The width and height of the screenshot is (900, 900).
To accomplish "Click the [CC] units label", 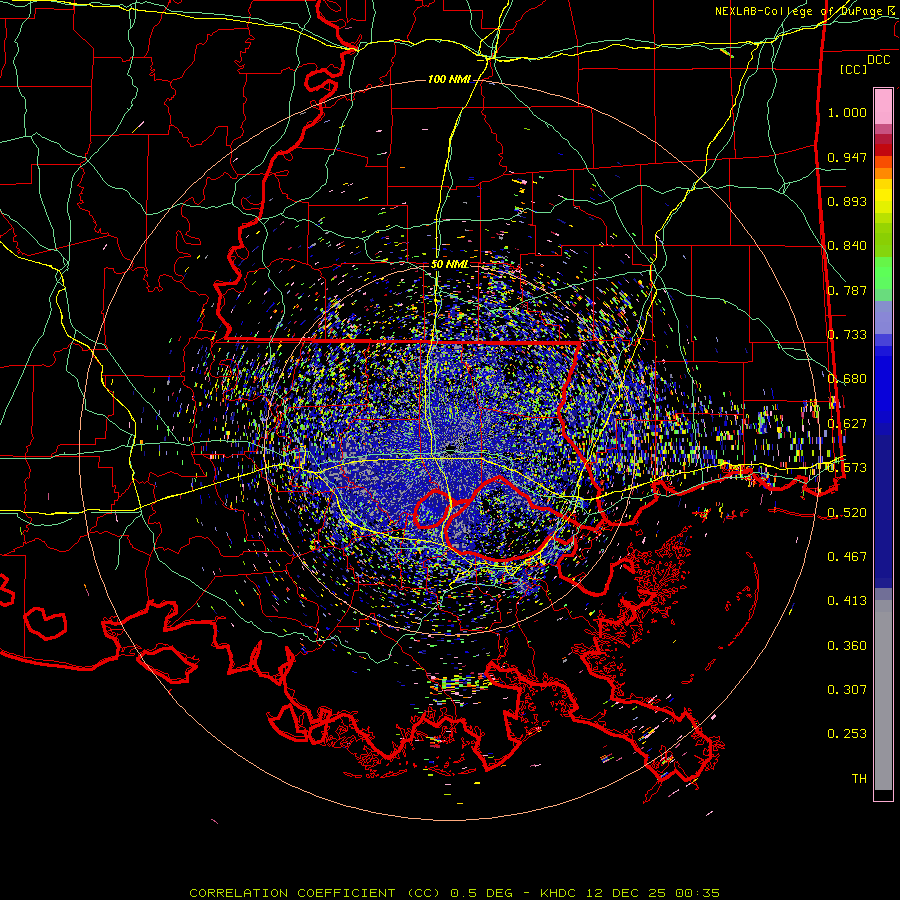I will click(853, 69).
